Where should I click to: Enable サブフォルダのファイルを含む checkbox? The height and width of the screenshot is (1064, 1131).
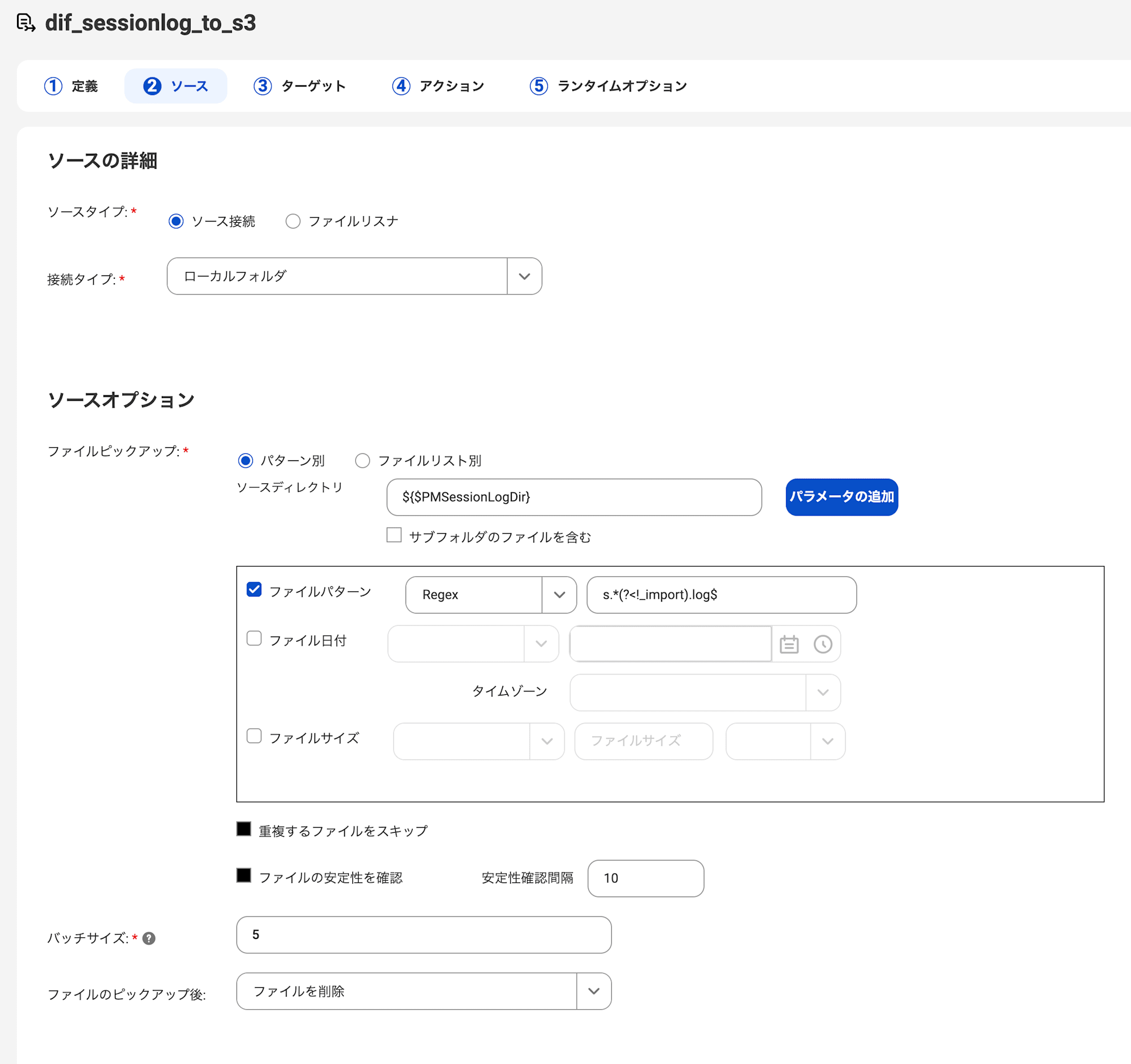click(x=394, y=535)
